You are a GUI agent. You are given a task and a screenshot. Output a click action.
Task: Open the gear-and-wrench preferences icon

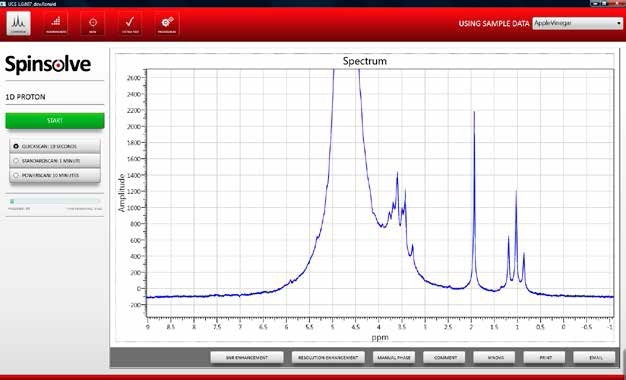167,24
